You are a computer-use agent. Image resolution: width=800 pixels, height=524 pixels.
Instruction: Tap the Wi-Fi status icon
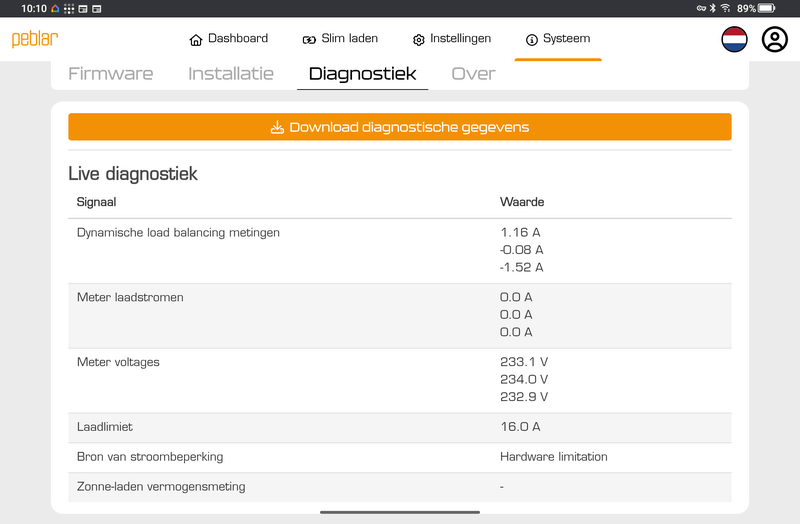pyautogui.click(x=725, y=8)
